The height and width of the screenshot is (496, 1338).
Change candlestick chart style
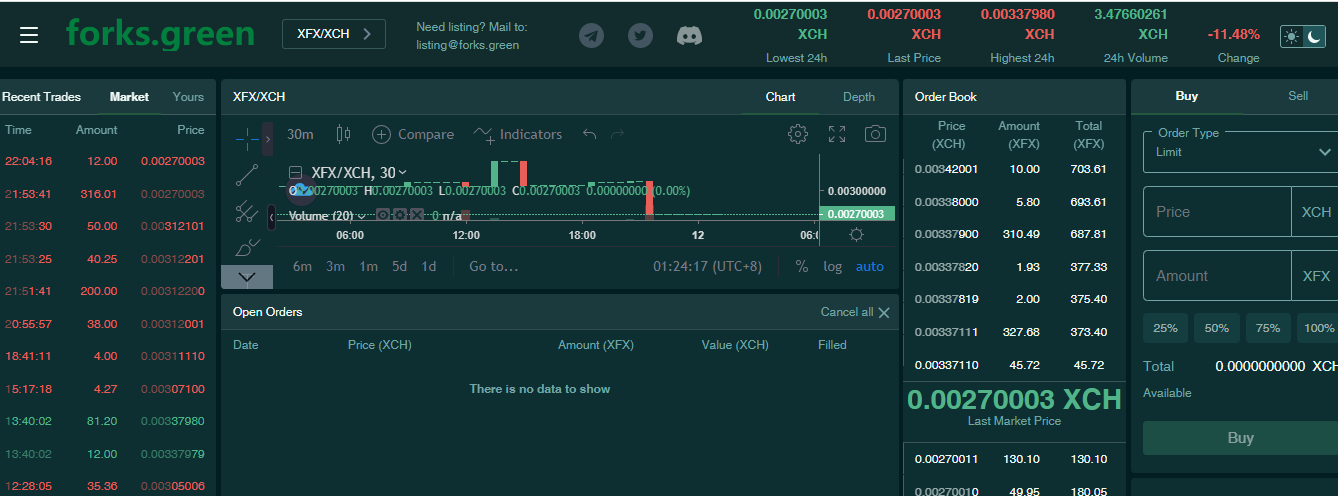point(344,134)
